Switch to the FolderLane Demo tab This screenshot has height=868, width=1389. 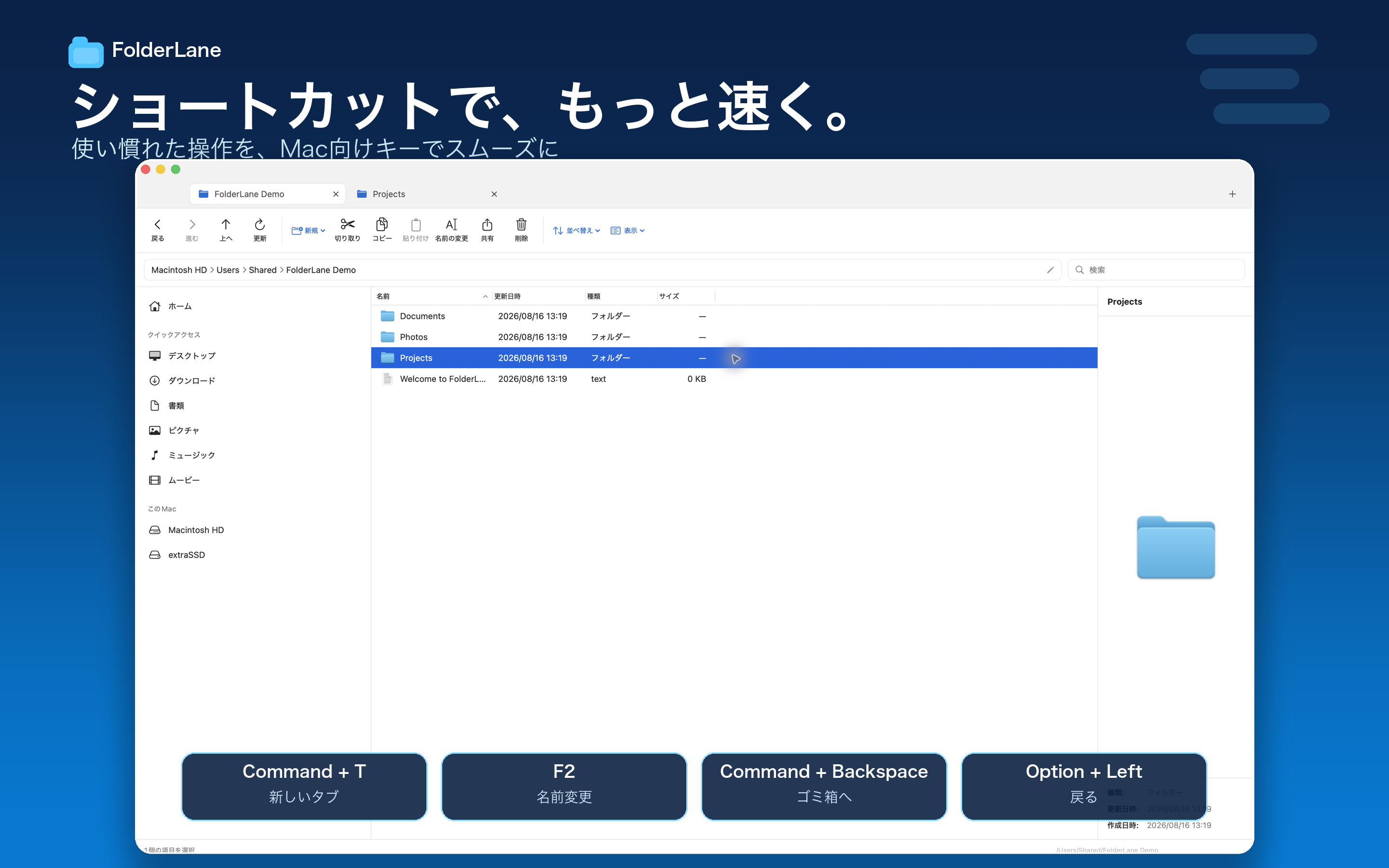[268, 194]
